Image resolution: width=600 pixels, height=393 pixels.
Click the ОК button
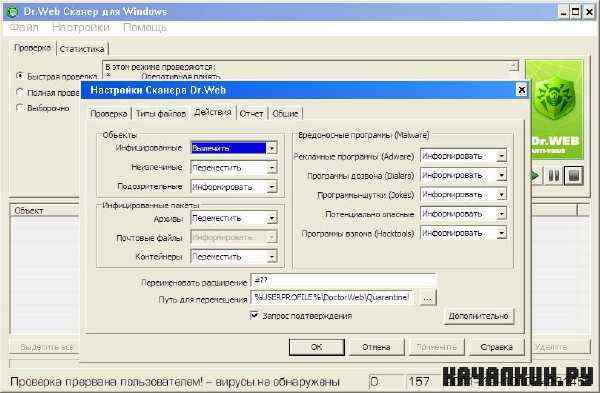pos(317,347)
